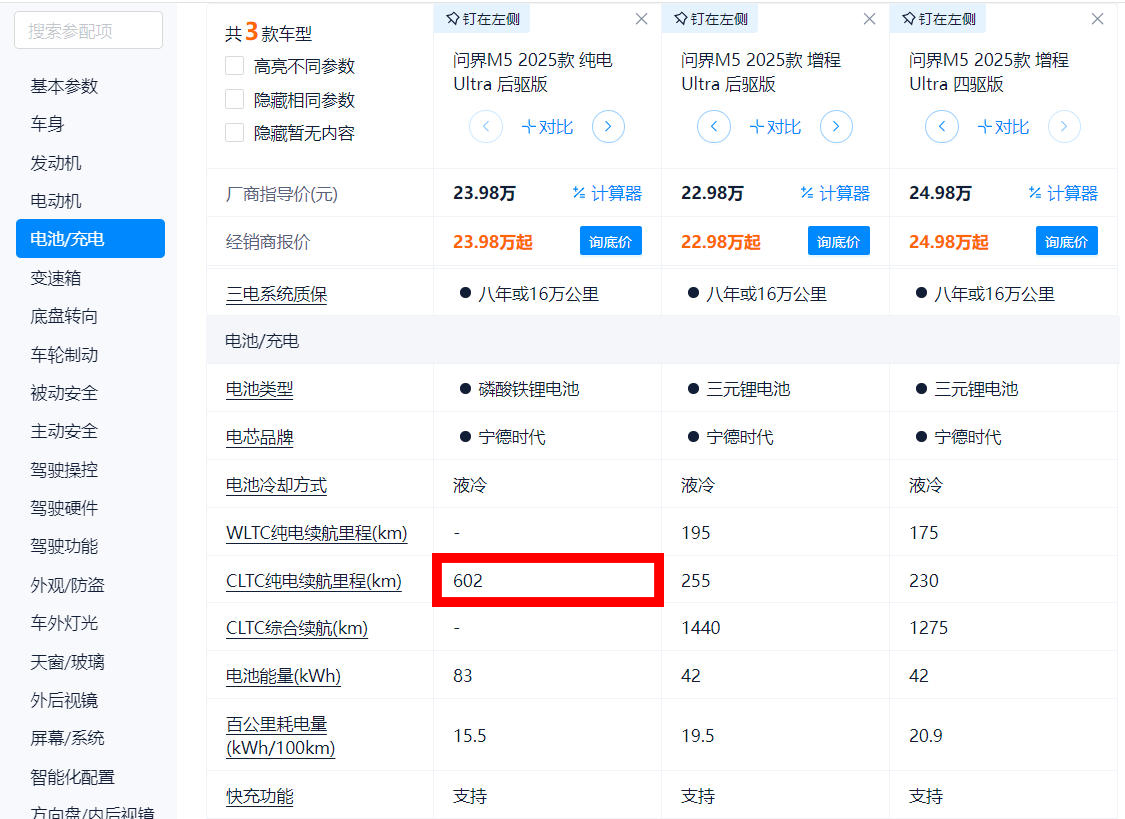Viewport: 1125px width, 819px height.
Task: View 百公里耗电量 (kWh/100km) definition
Action: click(281, 736)
